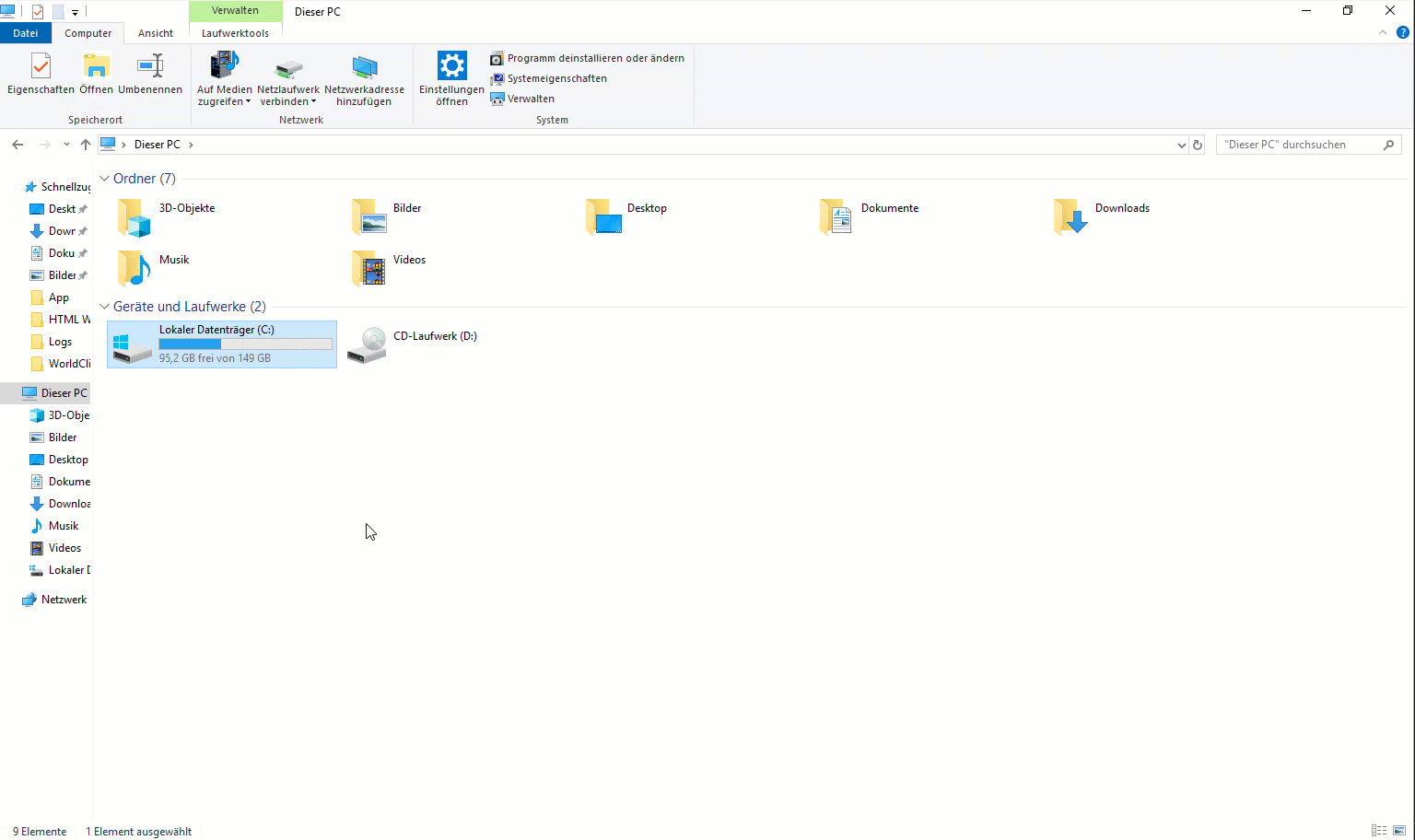1415x840 pixels.
Task: Open the Datei menu
Action: 26,33
